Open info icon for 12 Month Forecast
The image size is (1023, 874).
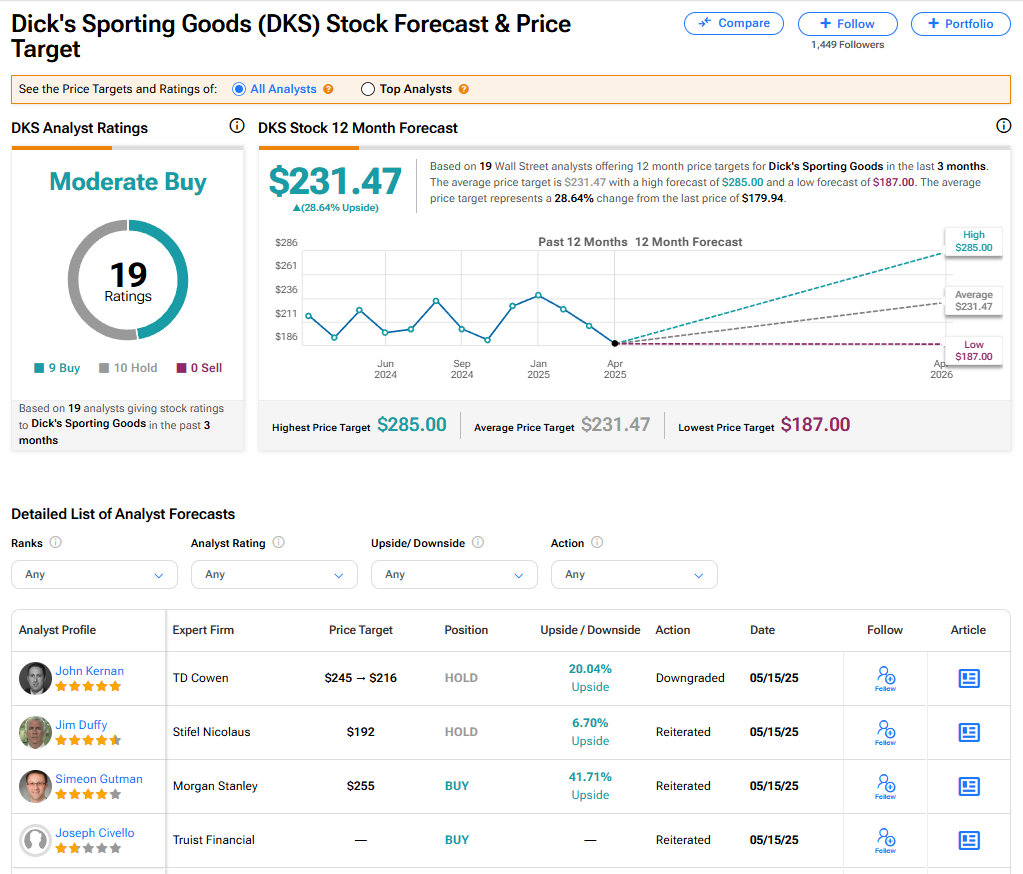click(x=1003, y=126)
